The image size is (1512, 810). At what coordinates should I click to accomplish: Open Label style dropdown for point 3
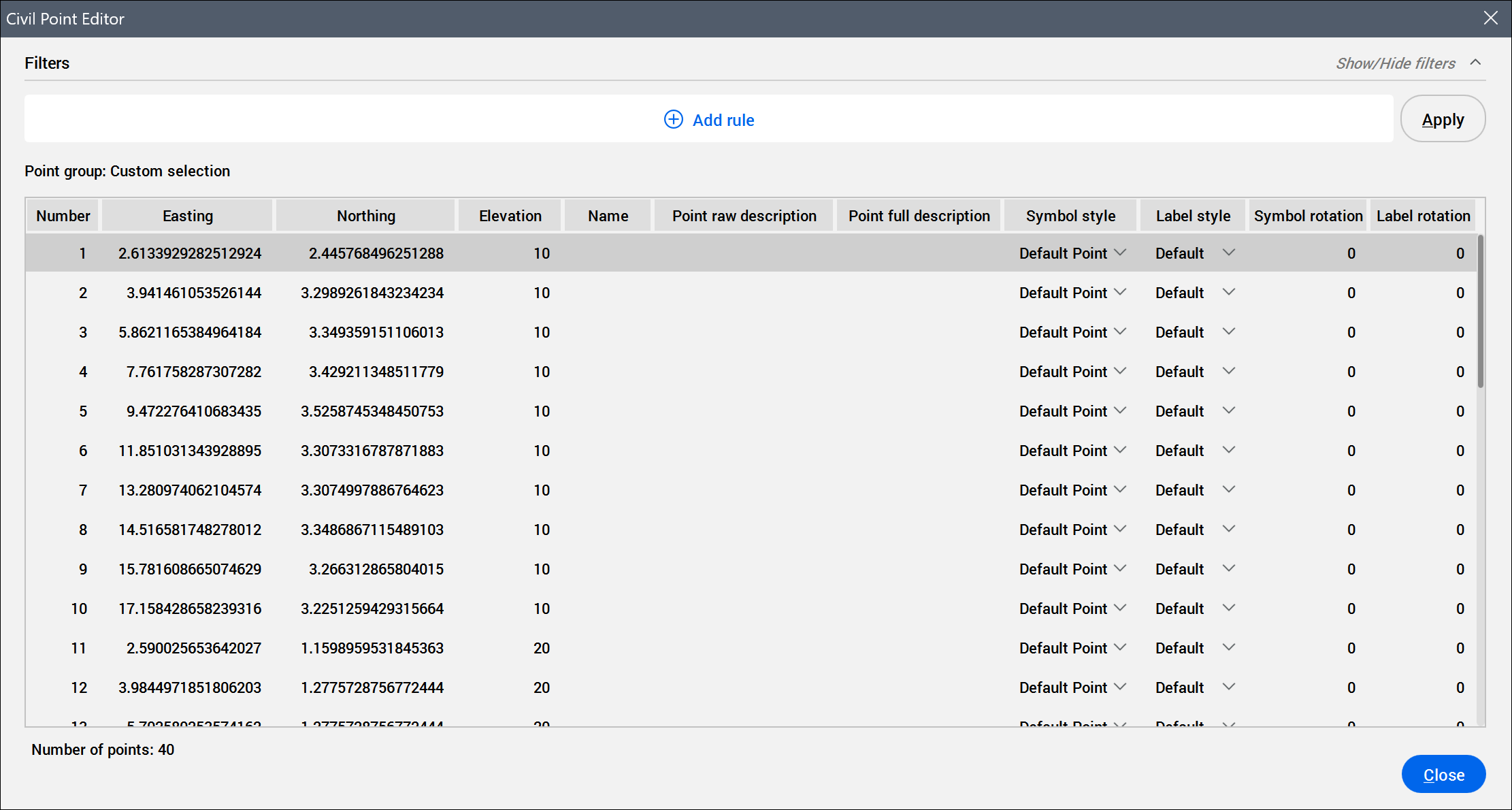point(1228,332)
